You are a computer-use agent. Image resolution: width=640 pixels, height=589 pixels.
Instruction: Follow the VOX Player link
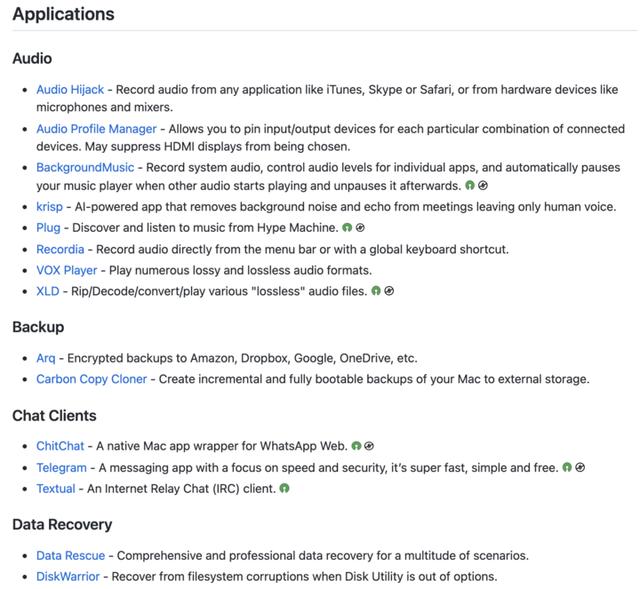66,270
